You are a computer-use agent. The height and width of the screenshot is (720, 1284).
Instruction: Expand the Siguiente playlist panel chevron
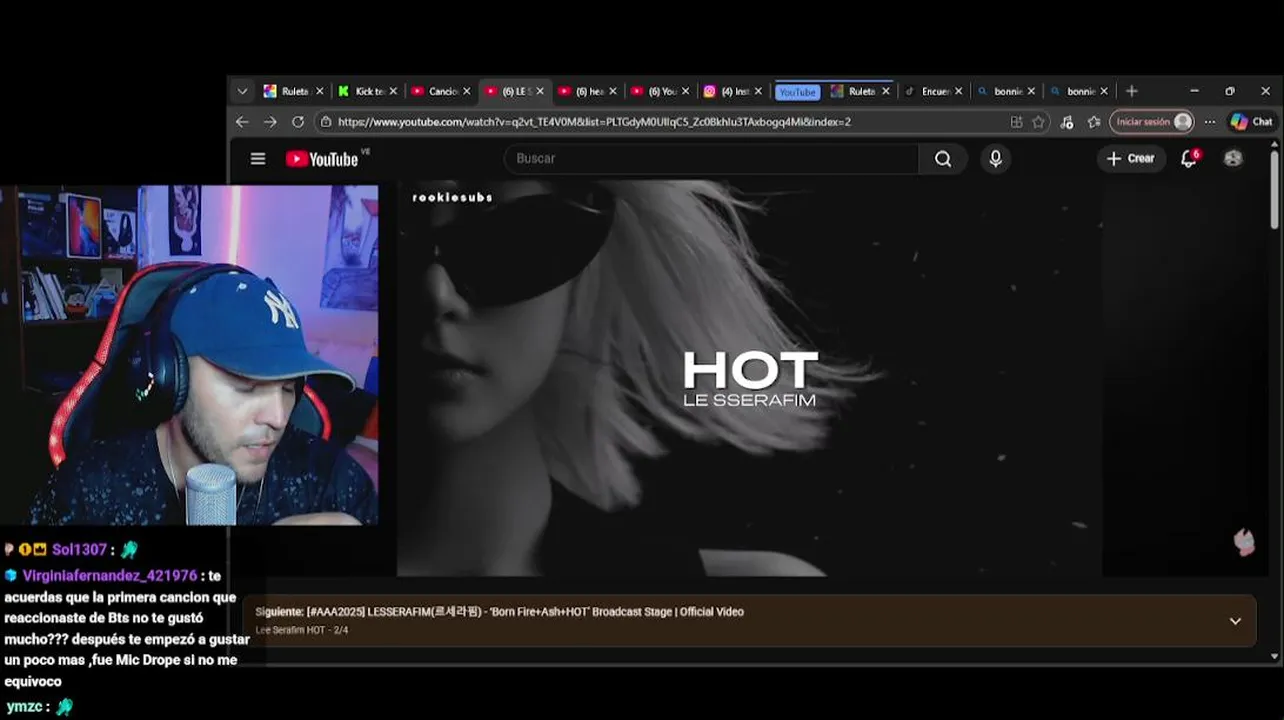[x=1235, y=621]
